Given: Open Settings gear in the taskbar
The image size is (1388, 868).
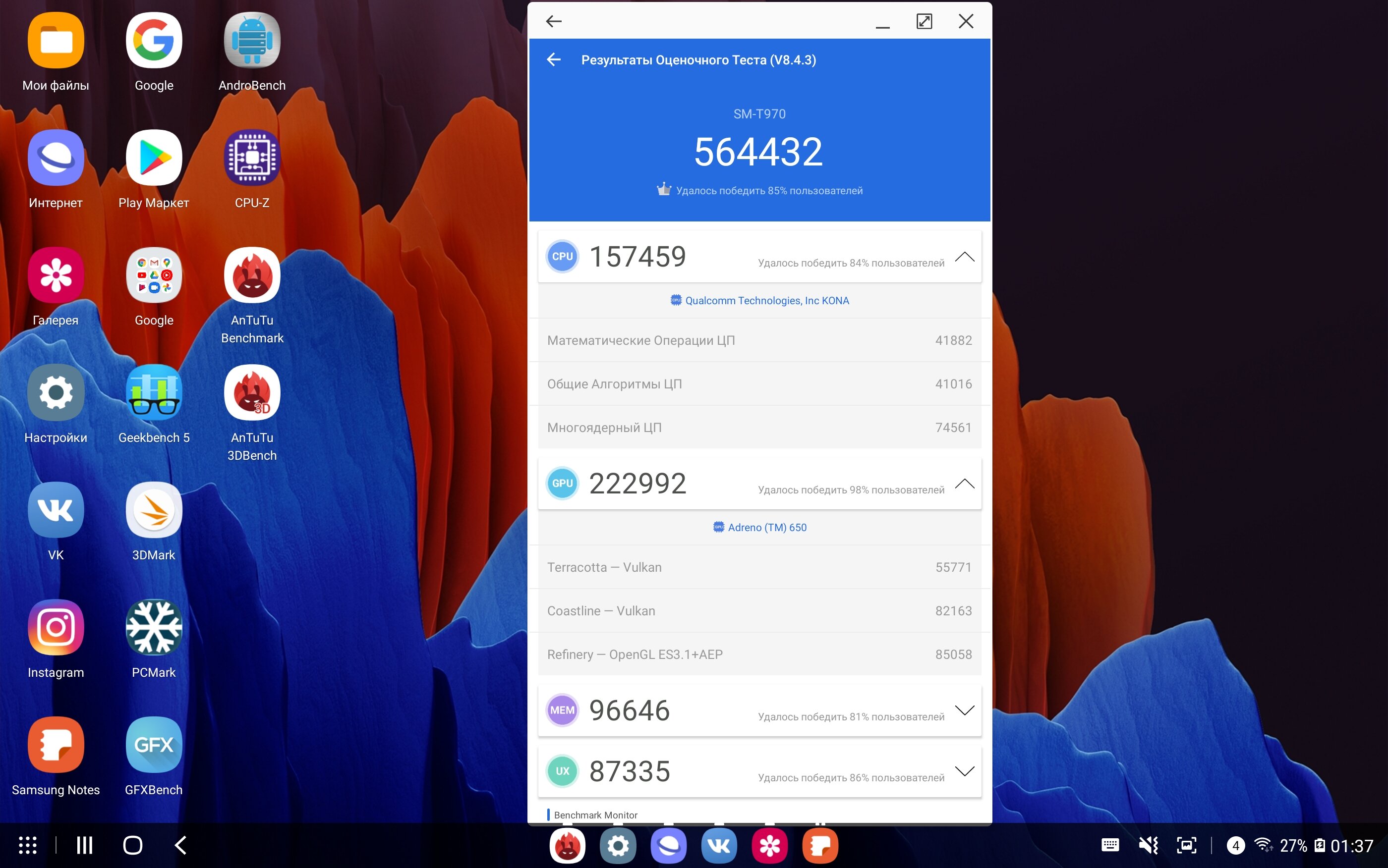Looking at the screenshot, I should tap(618, 846).
